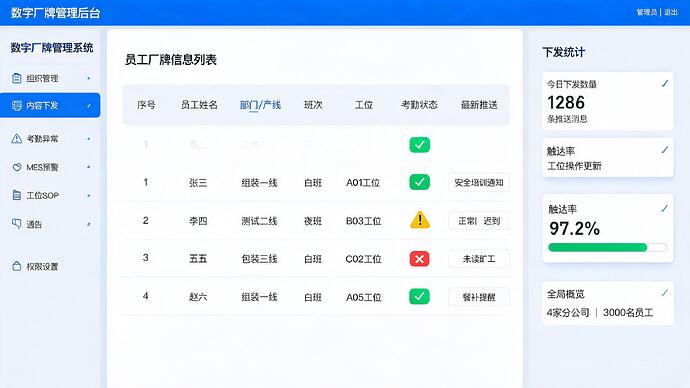Click the C02工位 cell
This screenshot has height=388, width=690.
click(363, 259)
